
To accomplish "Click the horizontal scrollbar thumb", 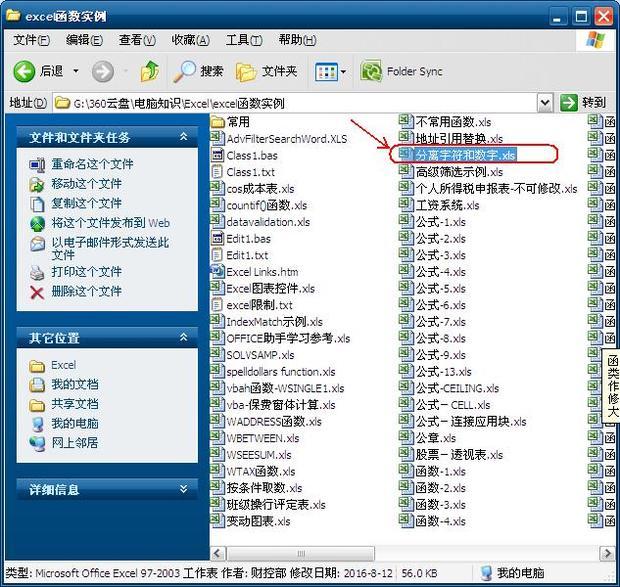I will tap(301, 553).
